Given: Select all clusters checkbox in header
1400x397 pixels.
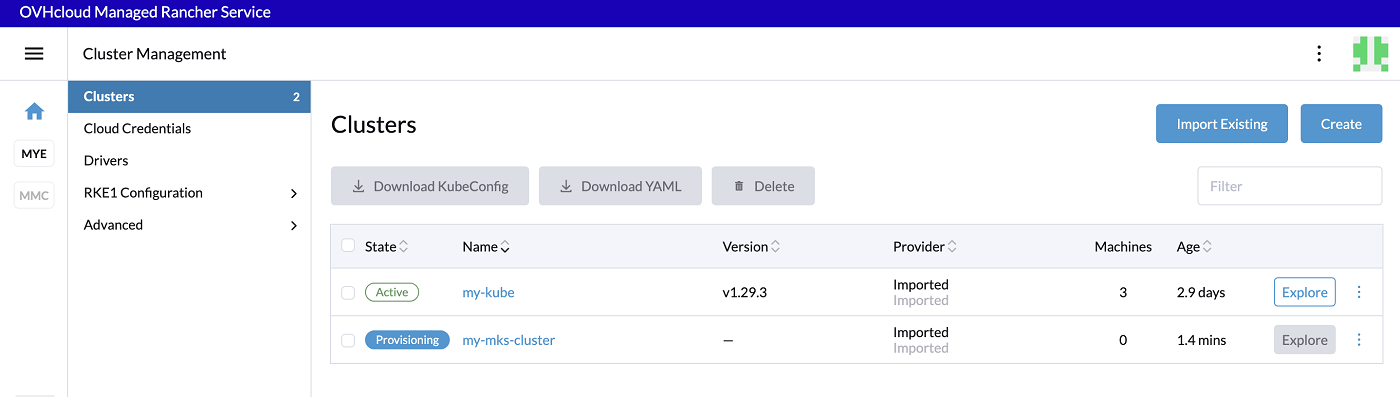Looking at the screenshot, I should [348, 246].
